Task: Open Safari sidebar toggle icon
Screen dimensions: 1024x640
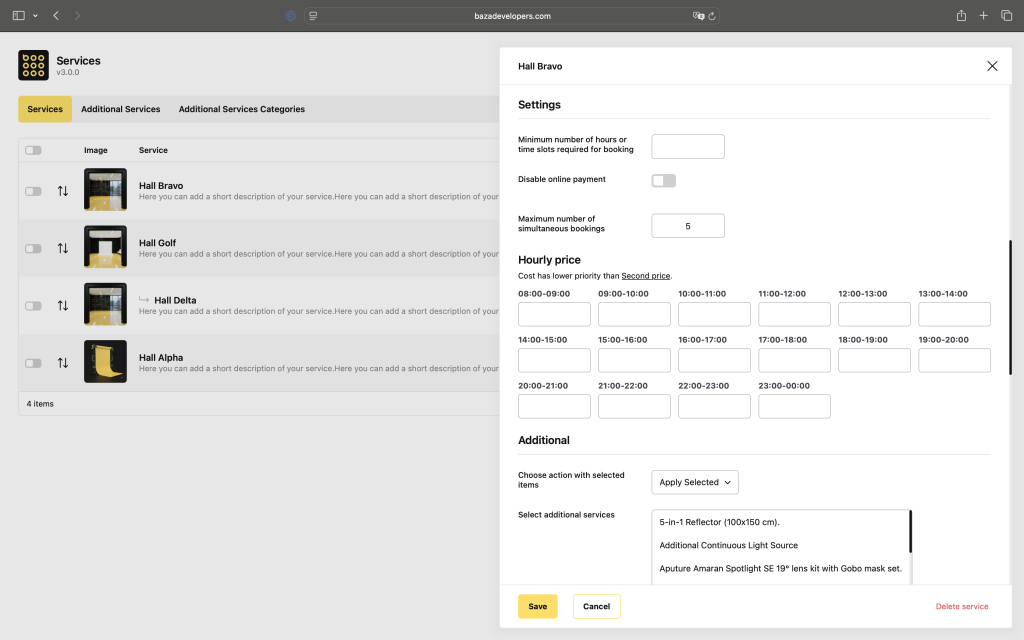Action: pos(19,16)
